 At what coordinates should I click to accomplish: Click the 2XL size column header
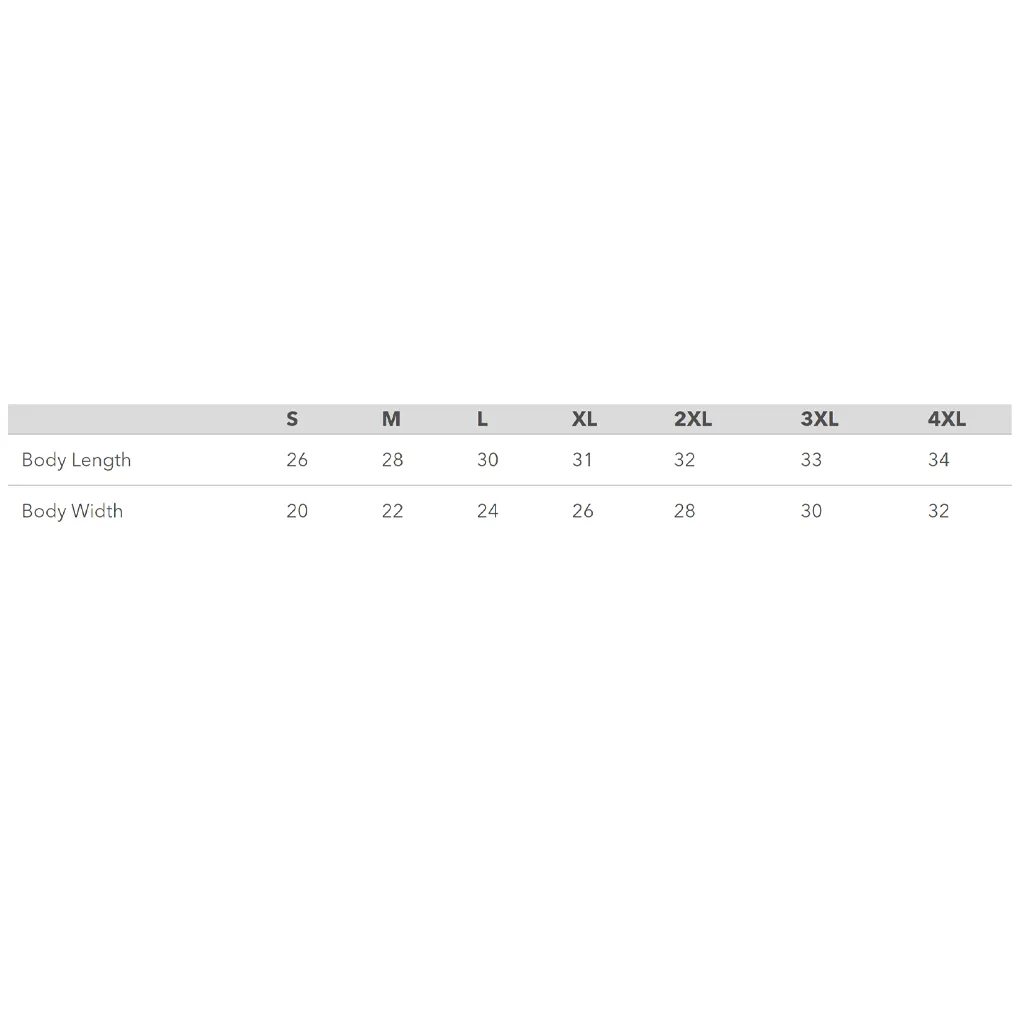(693, 419)
